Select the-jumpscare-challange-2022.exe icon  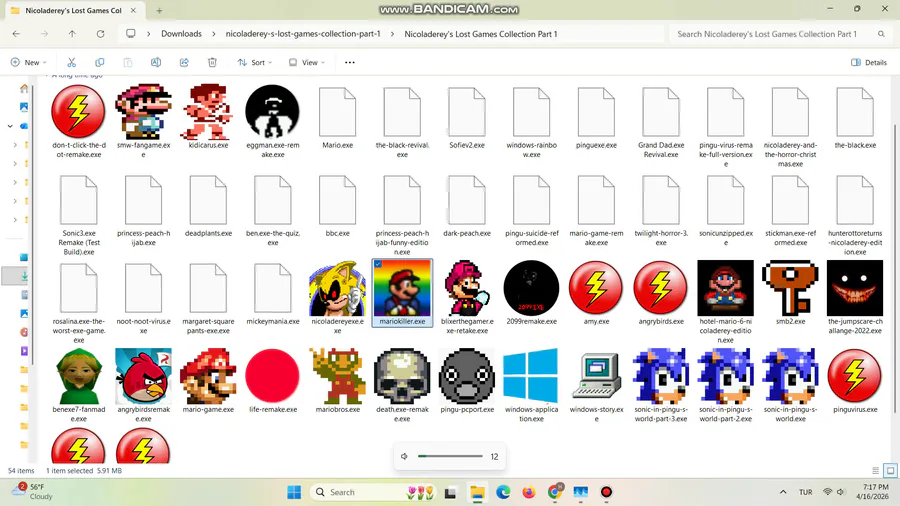pyautogui.click(x=855, y=288)
